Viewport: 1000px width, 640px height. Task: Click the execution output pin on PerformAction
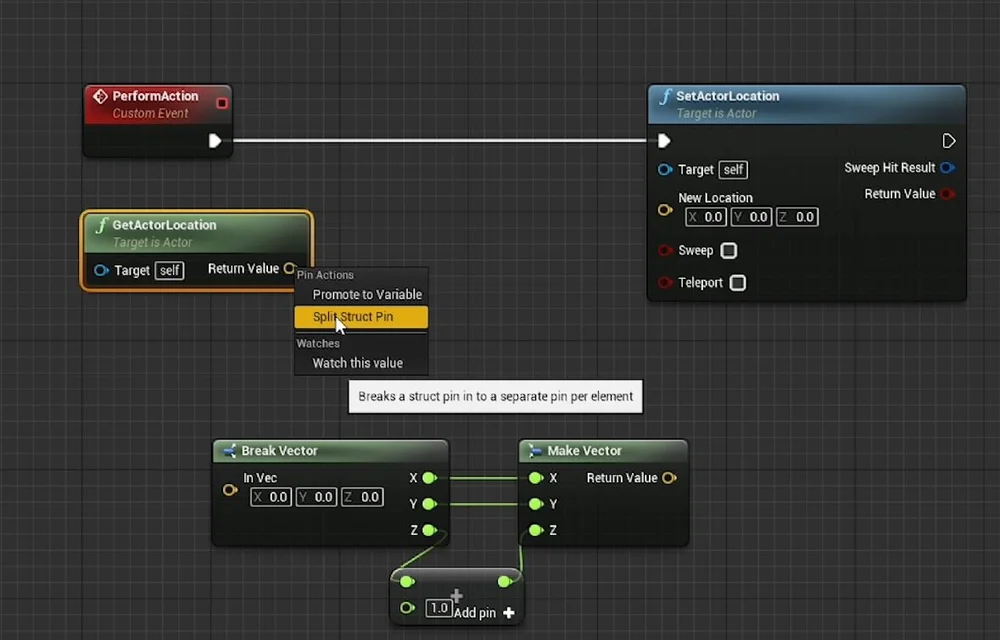(x=215, y=141)
